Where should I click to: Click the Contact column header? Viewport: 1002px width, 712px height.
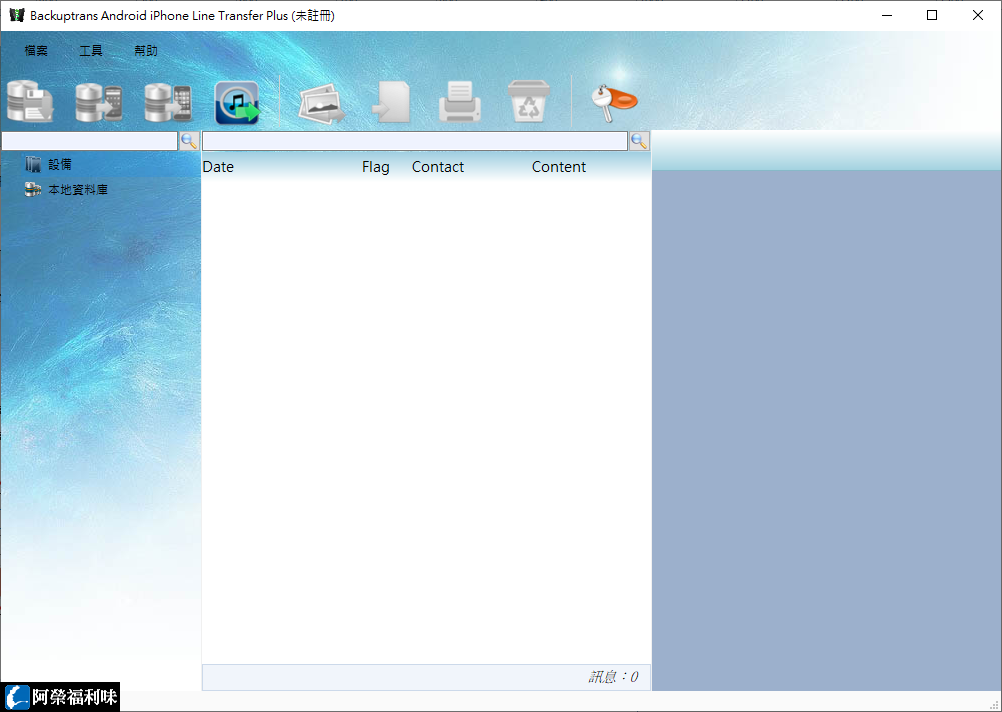(x=438, y=167)
